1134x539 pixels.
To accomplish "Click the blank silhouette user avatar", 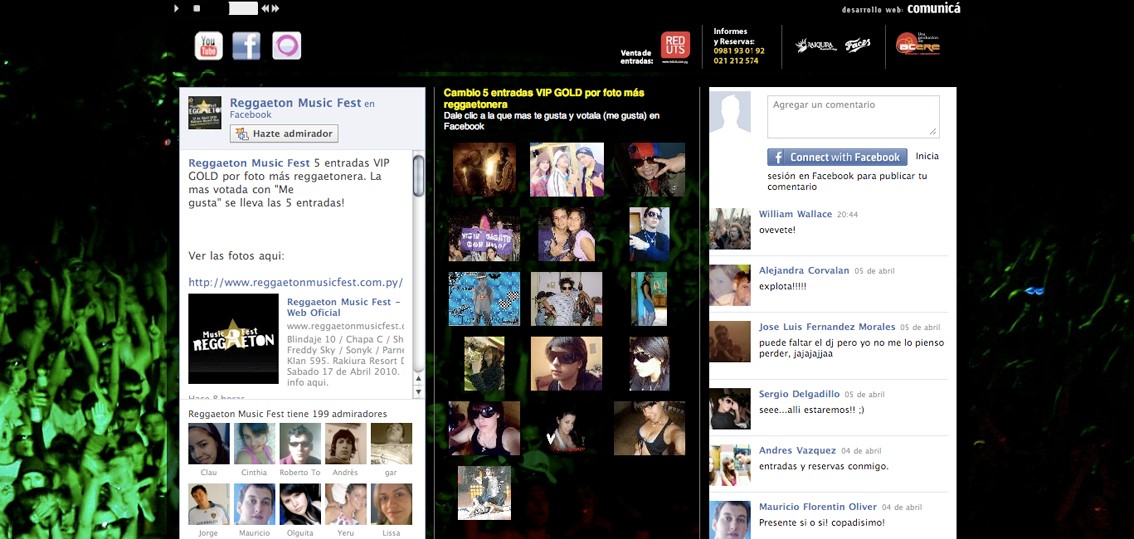I will point(730,113).
